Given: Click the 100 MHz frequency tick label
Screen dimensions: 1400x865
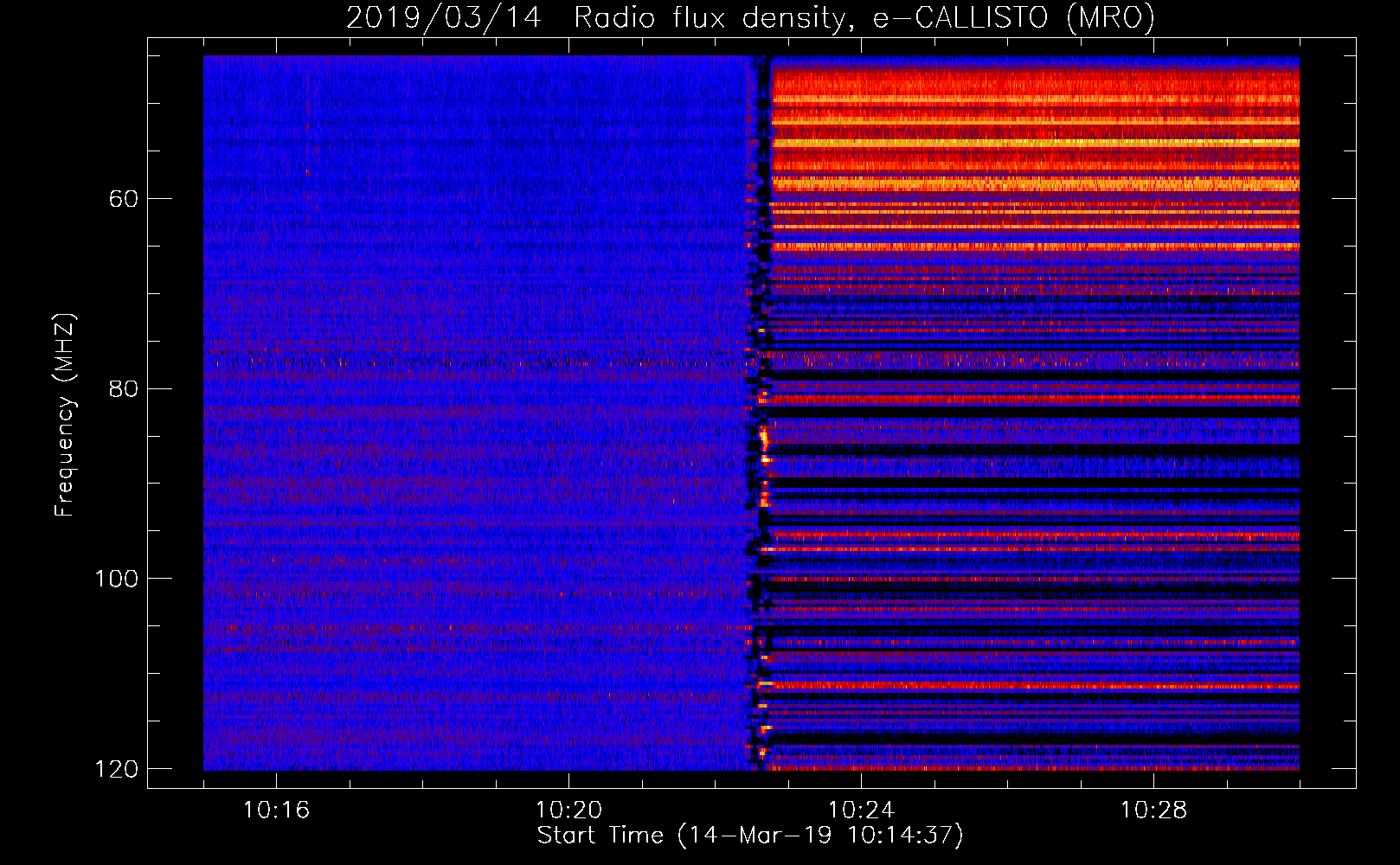Looking at the screenshot, I should tap(116, 579).
